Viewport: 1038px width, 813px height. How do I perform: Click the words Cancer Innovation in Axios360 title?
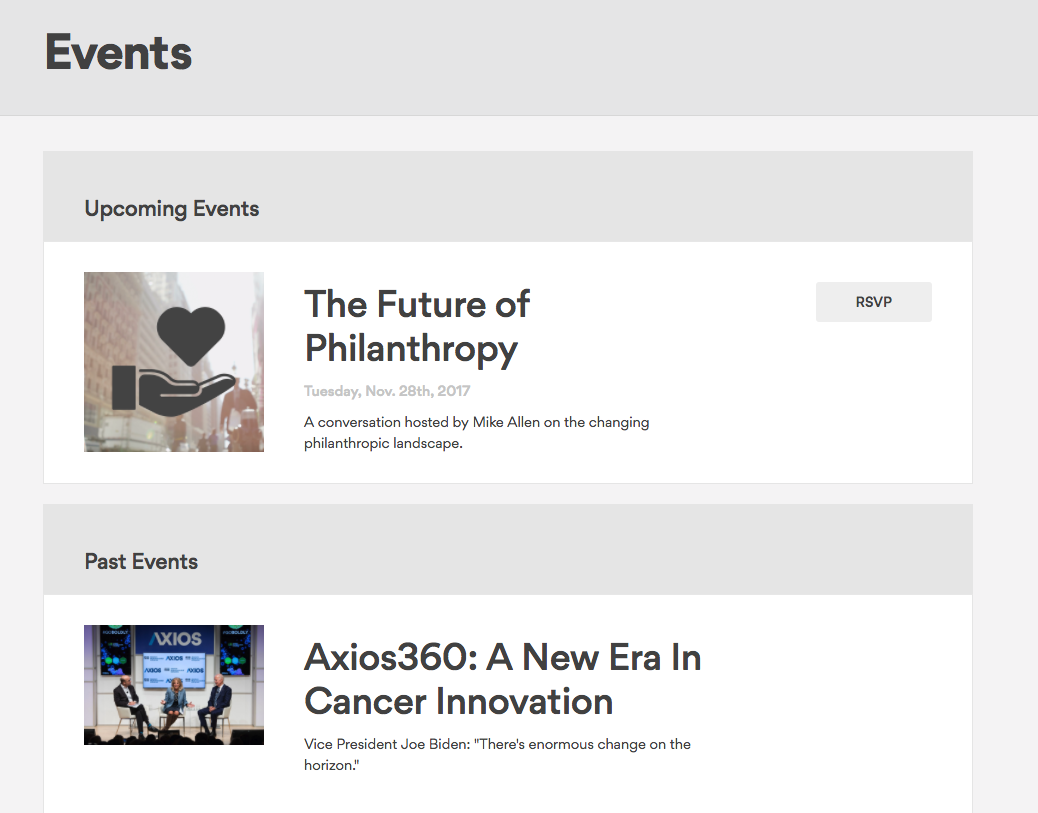458,701
